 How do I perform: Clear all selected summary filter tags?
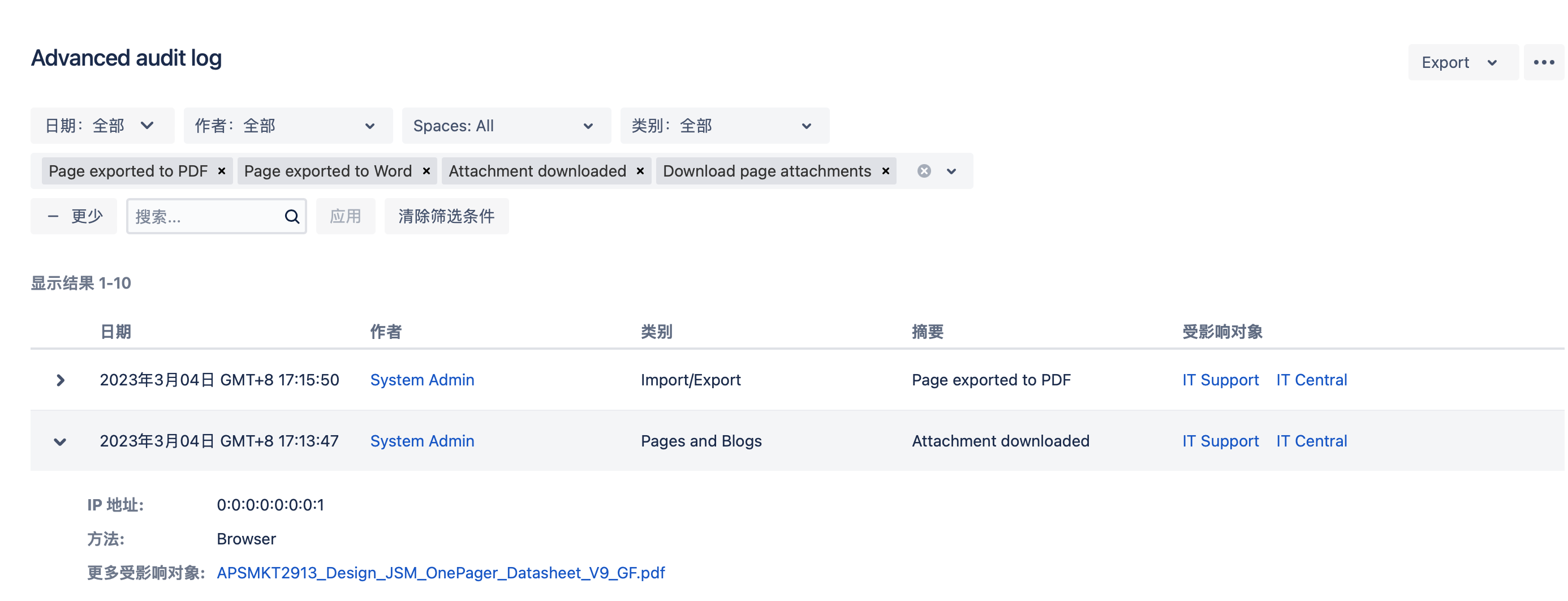(x=923, y=171)
